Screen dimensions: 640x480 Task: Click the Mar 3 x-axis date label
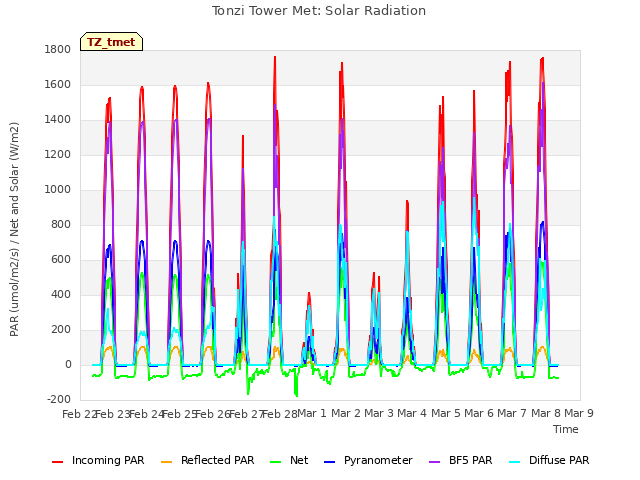379,413
